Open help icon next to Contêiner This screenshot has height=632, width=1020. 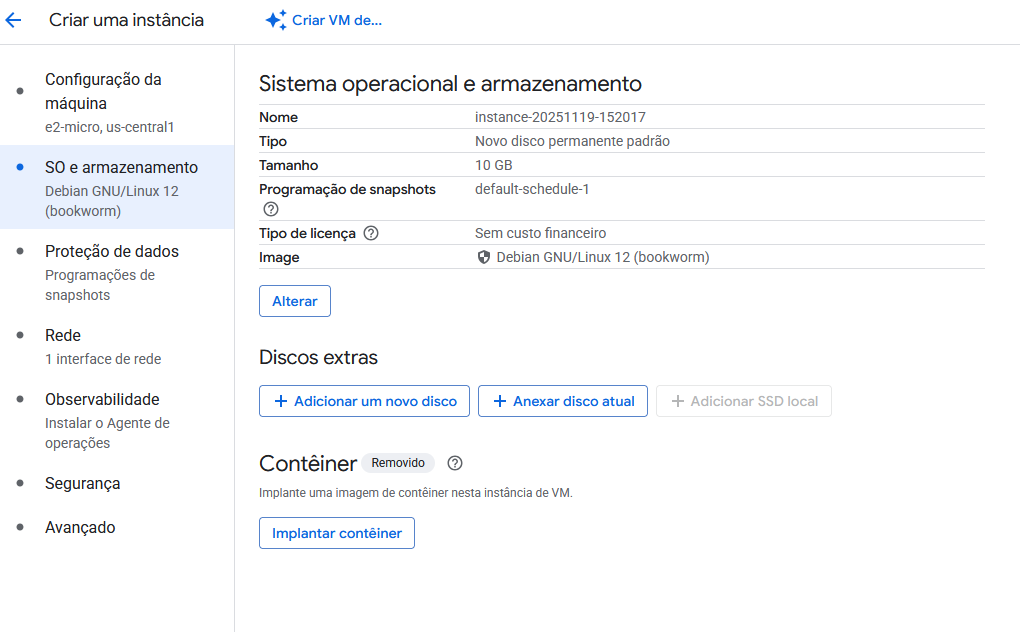coord(455,463)
